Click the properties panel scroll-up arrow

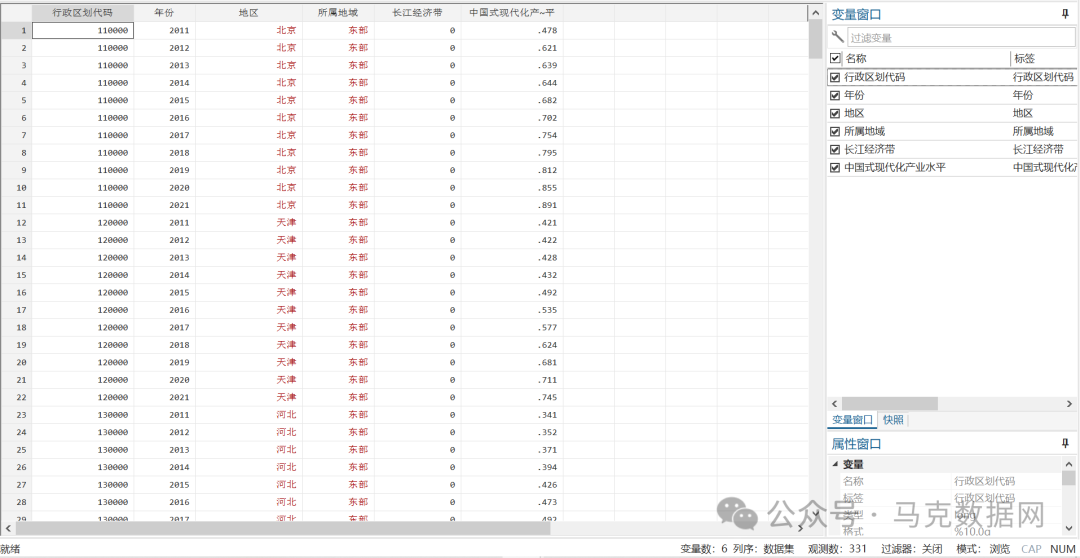(x=1068, y=464)
